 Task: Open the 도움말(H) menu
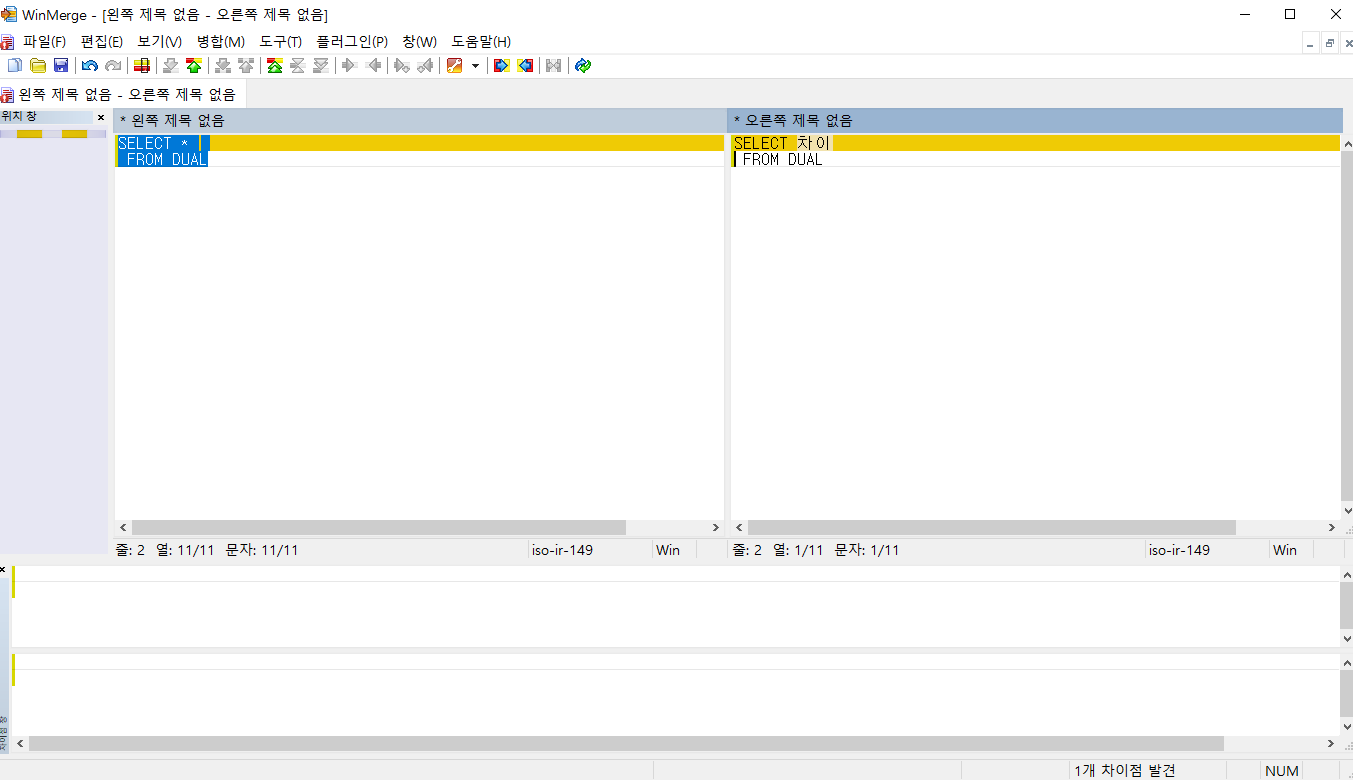pos(481,41)
